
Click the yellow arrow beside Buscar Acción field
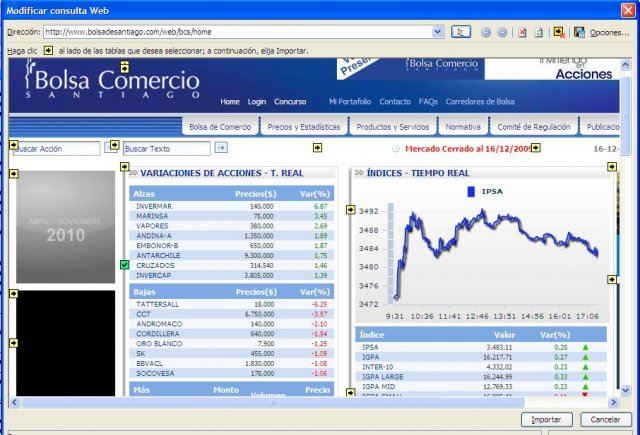click(13, 145)
